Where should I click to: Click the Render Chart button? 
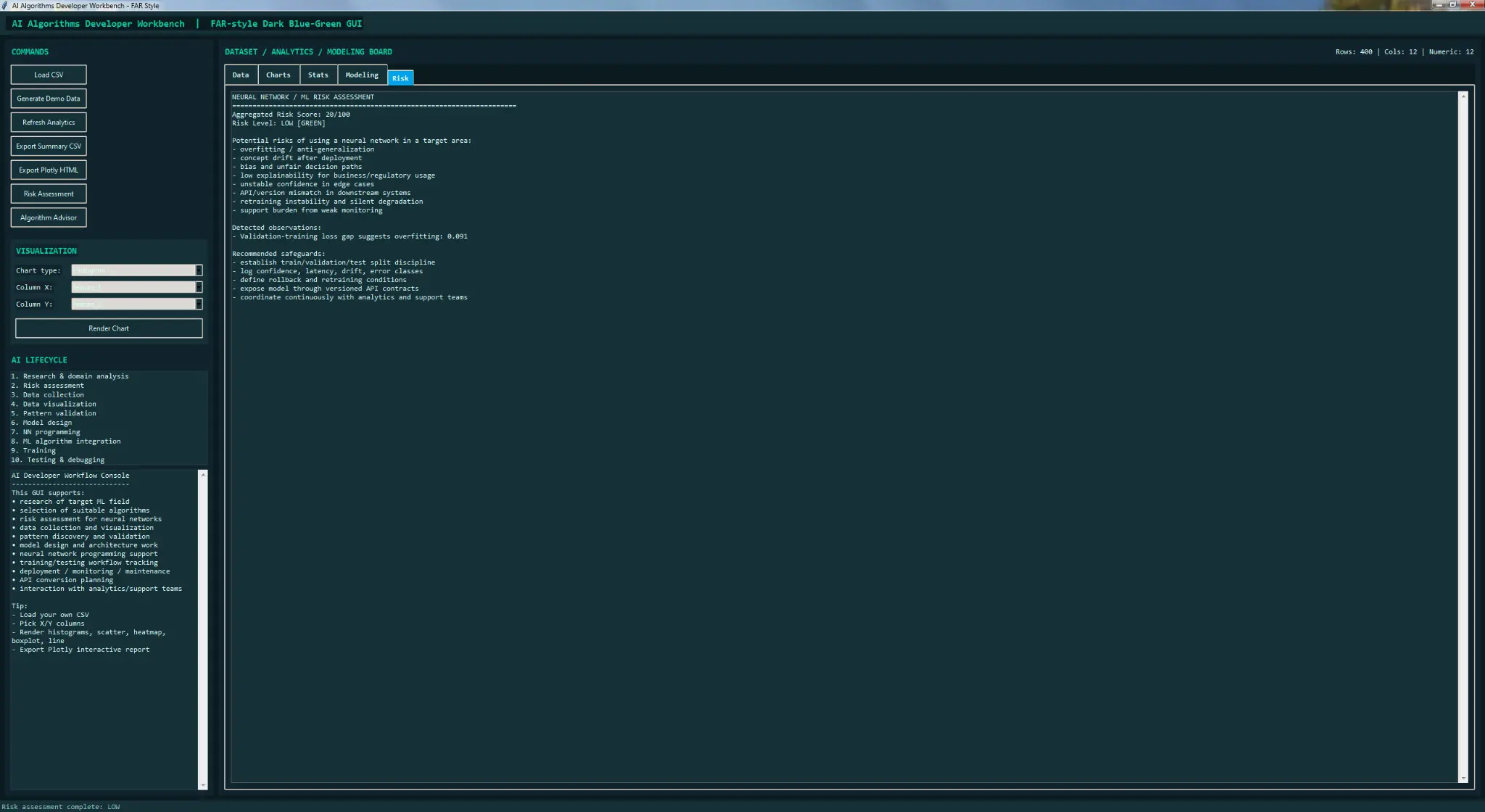tap(109, 328)
